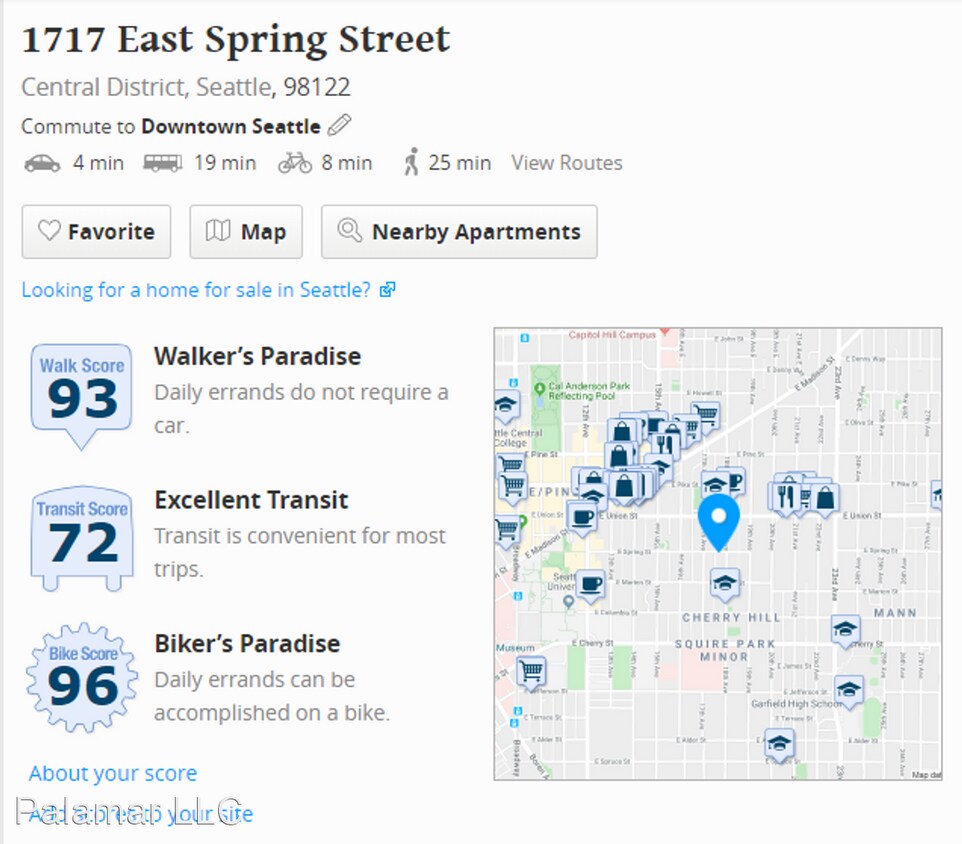Click the school marker above Cherry Hill label

click(x=724, y=583)
